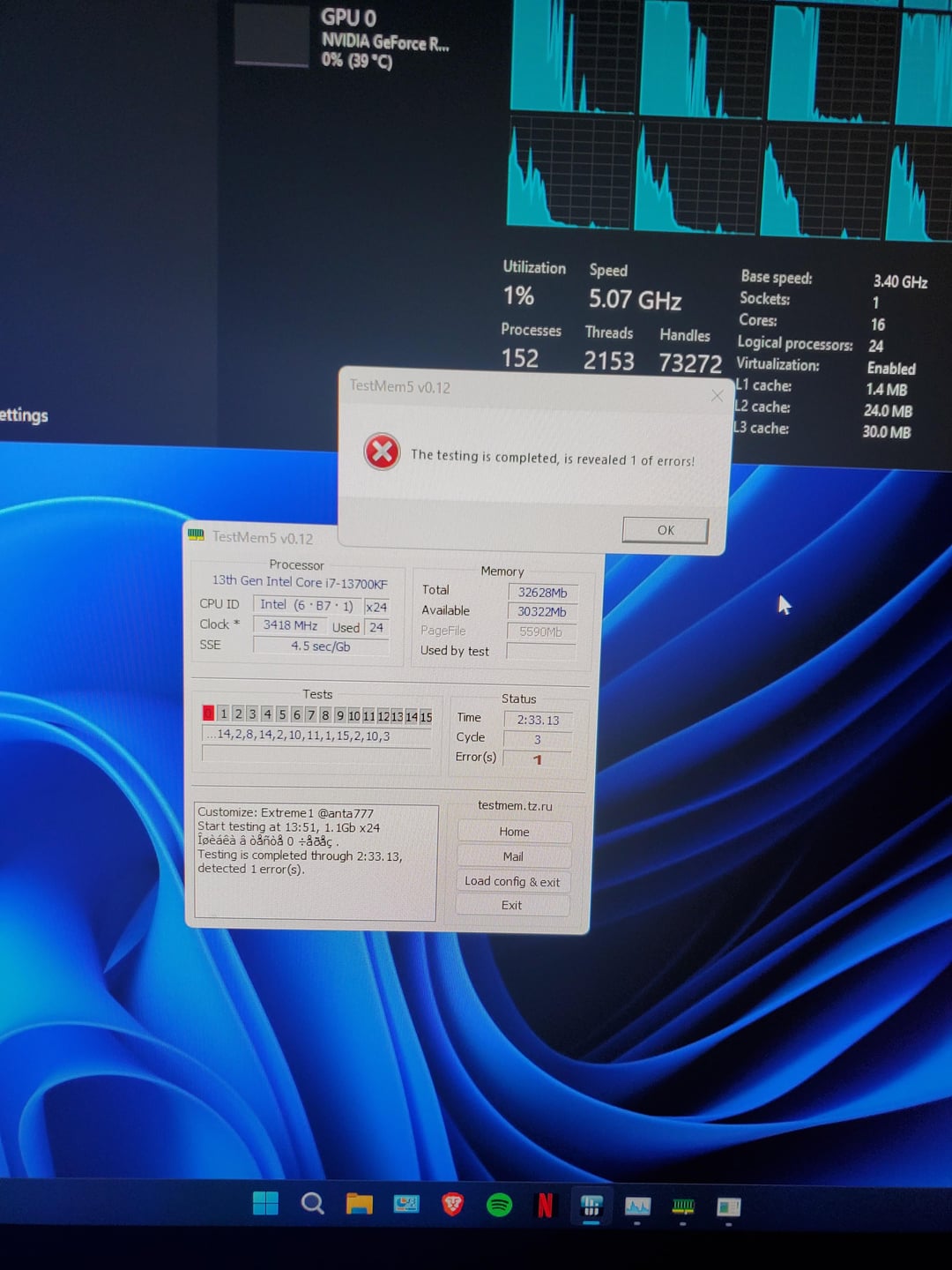Click Base speed value 3.40 GHz

[x=900, y=281]
